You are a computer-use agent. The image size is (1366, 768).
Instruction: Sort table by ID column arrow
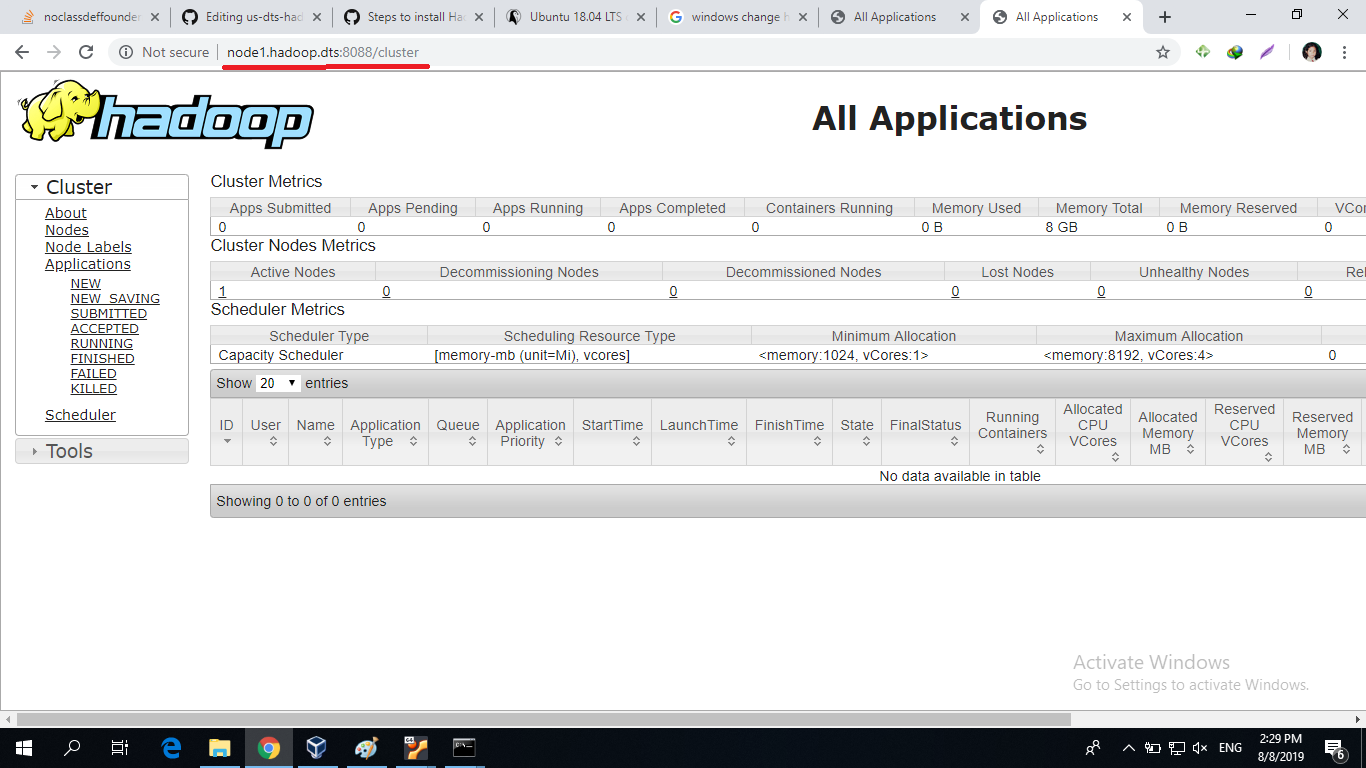point(227,441)
